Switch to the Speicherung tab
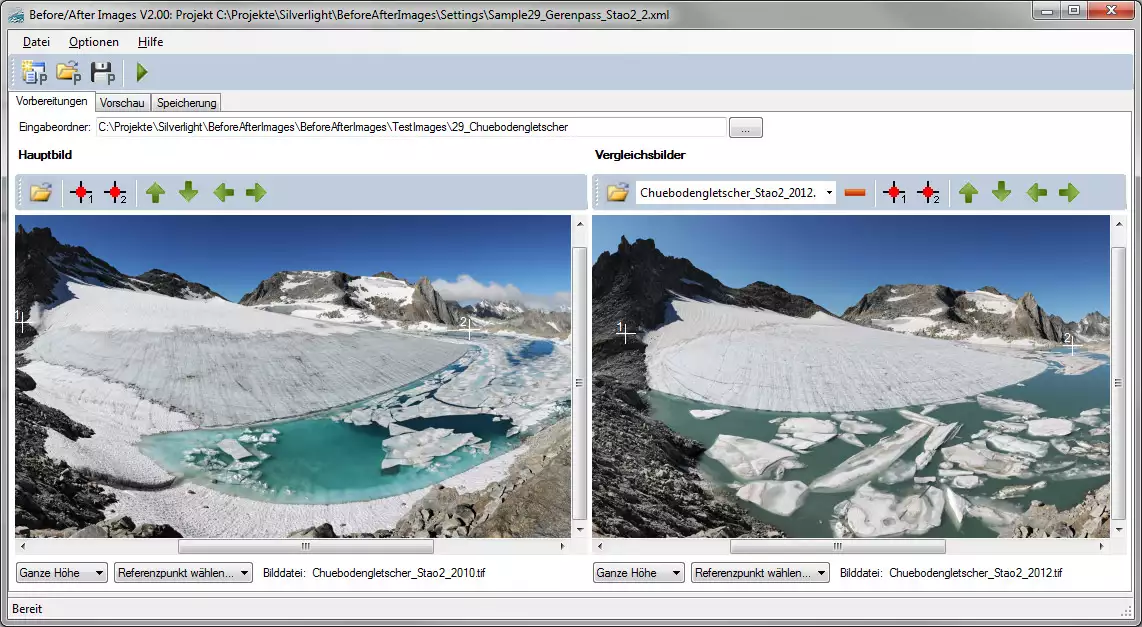Image resolution: width=1142 pixels, height=627 pixels. coord(186,103)
